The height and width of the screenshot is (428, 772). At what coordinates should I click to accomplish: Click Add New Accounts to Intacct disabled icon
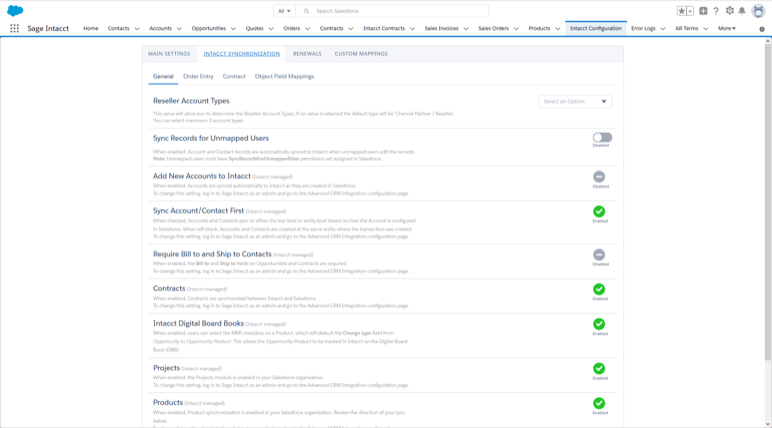pyautogui.click(x=599, y=176)
